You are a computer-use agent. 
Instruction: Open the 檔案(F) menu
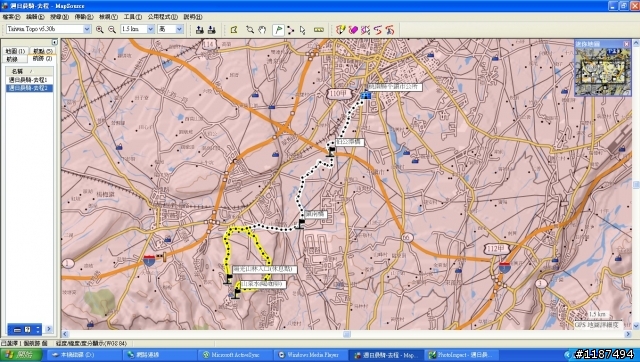(x=11, y=17)
